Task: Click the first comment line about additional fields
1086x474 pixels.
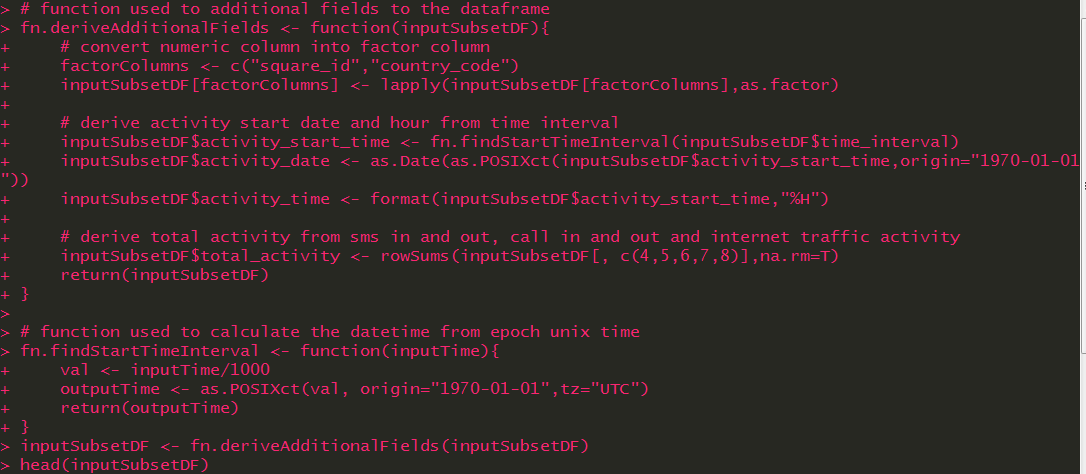Action: click(285, 10)
